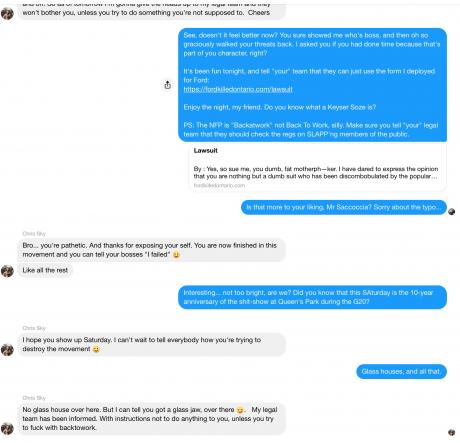This screenshot has height=443, width=460.
Task: Open the Lawsuit link preview card
Action: 317,167
